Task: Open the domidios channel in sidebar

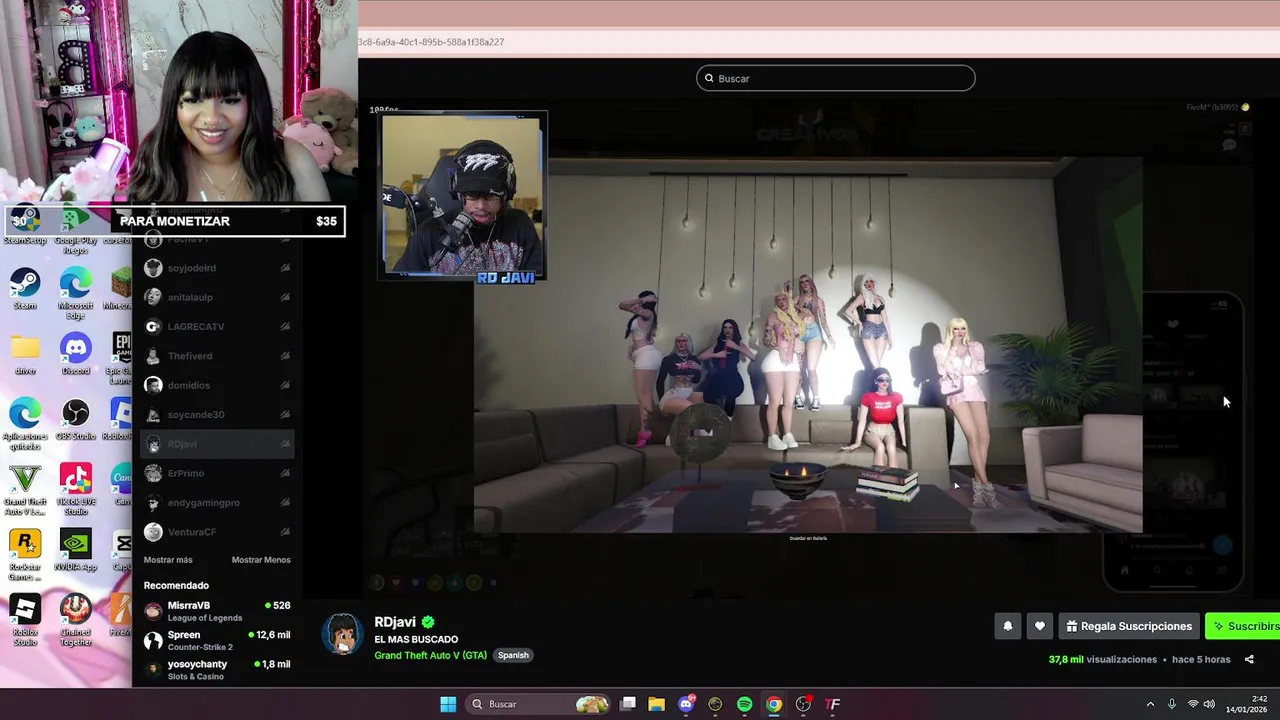Action: pos(218,385)
